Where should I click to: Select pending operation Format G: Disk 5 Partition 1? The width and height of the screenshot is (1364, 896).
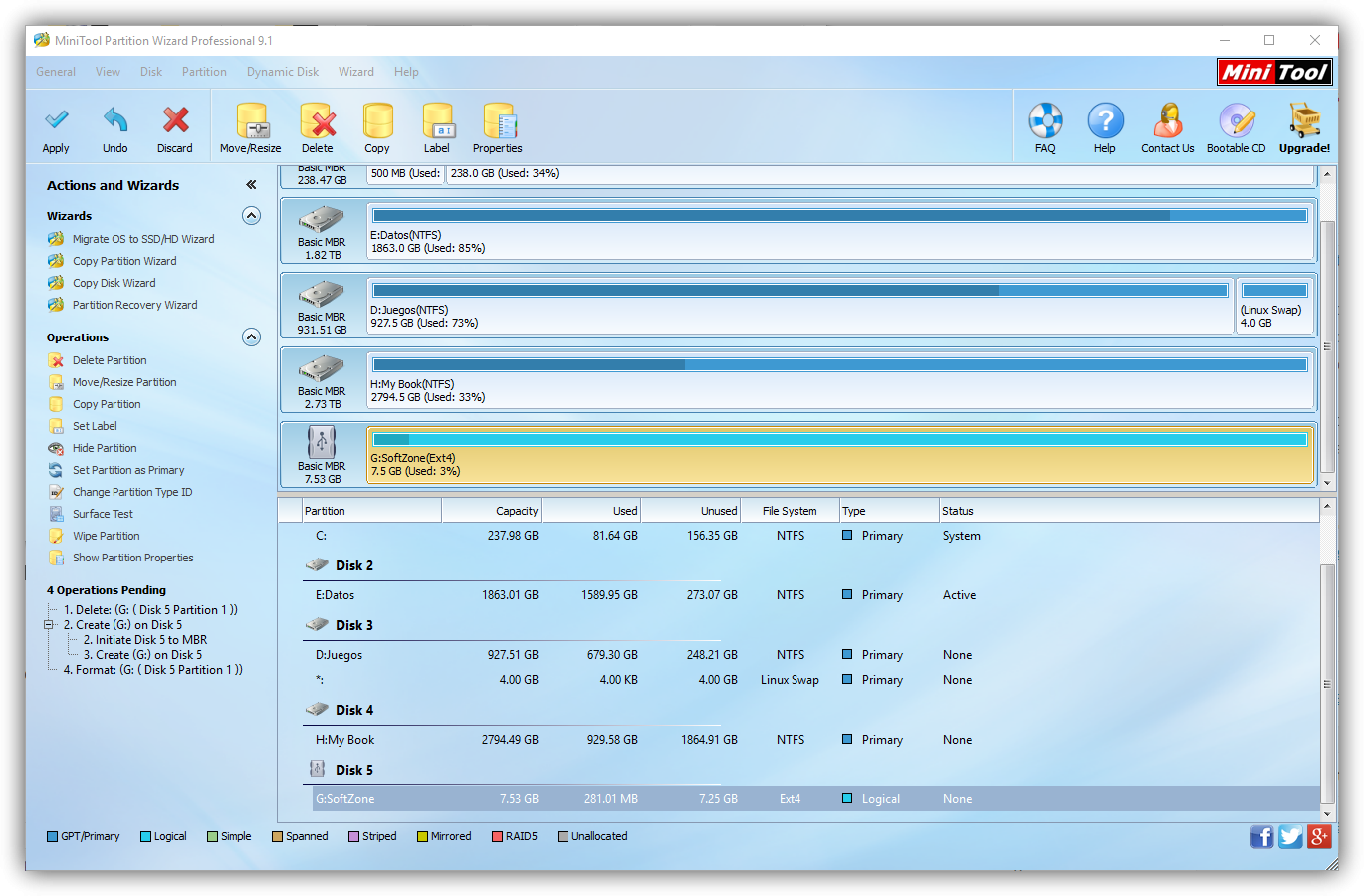[153, 670]
